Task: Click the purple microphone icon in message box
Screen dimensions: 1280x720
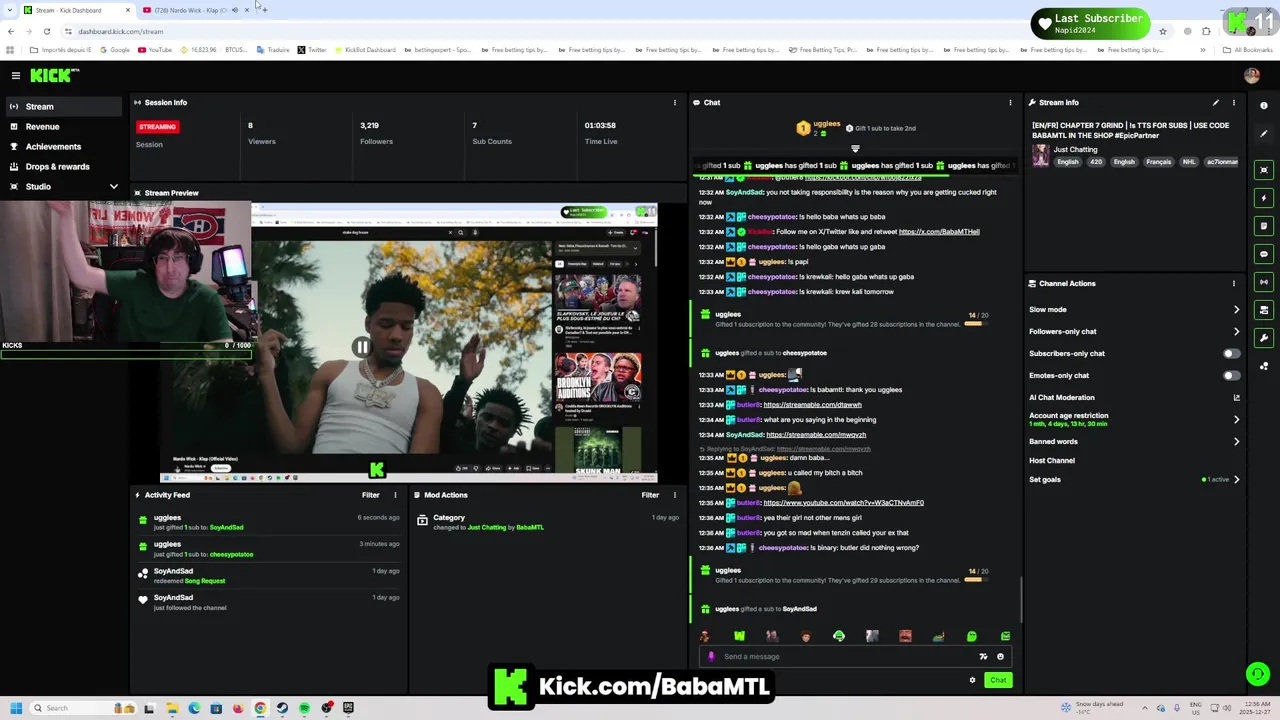Action: click(x=711, y=657)
